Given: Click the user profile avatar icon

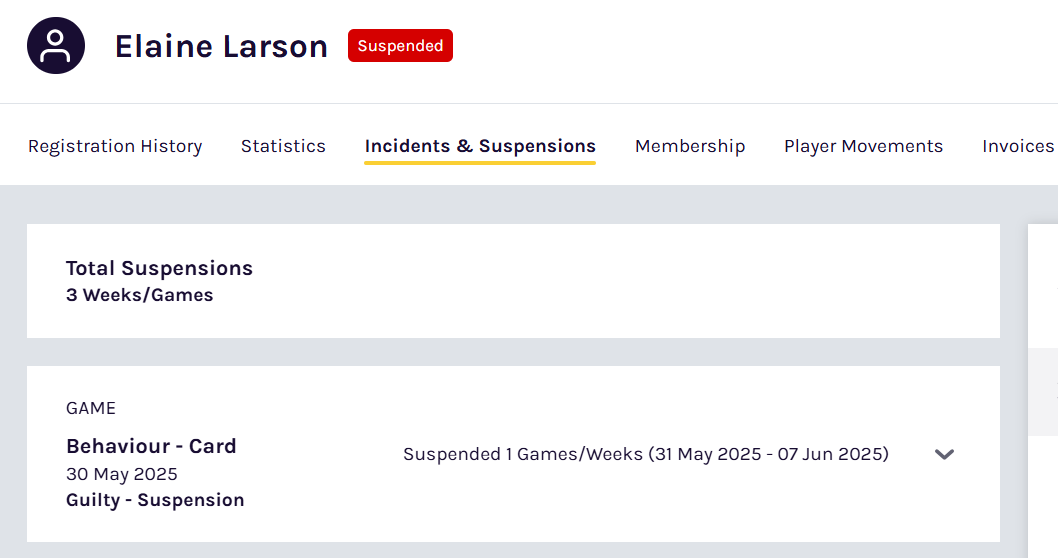Looking at the screenshot, I should click(56, 46).
